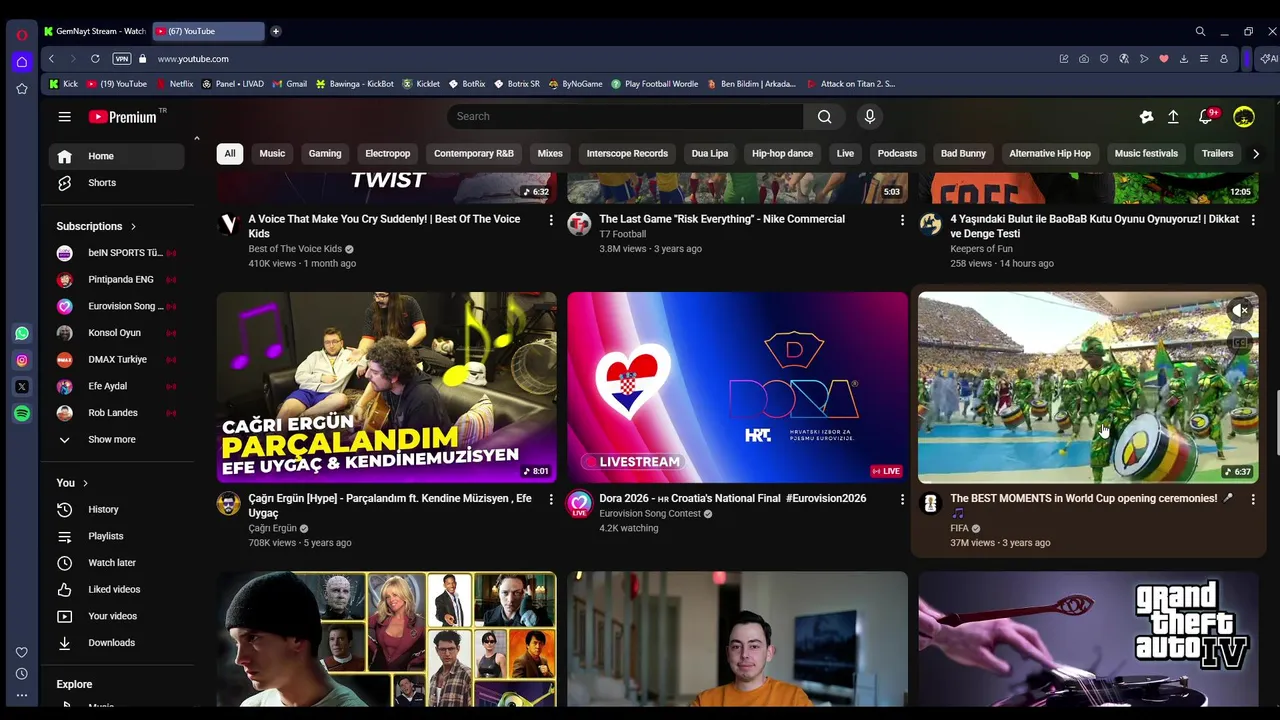Open Watch later list
1280x720 pixels.
(116, 563)
